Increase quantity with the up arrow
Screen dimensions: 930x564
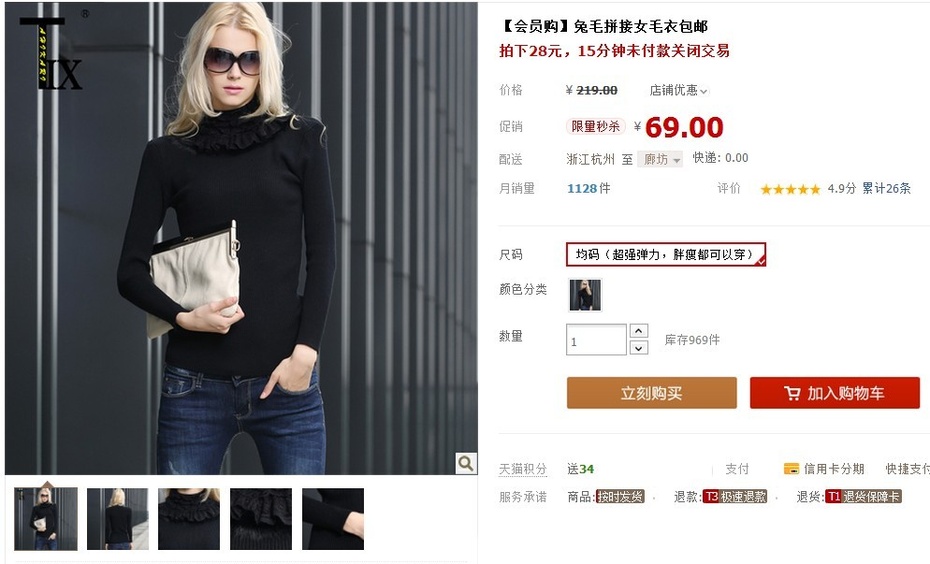(638, 331)
